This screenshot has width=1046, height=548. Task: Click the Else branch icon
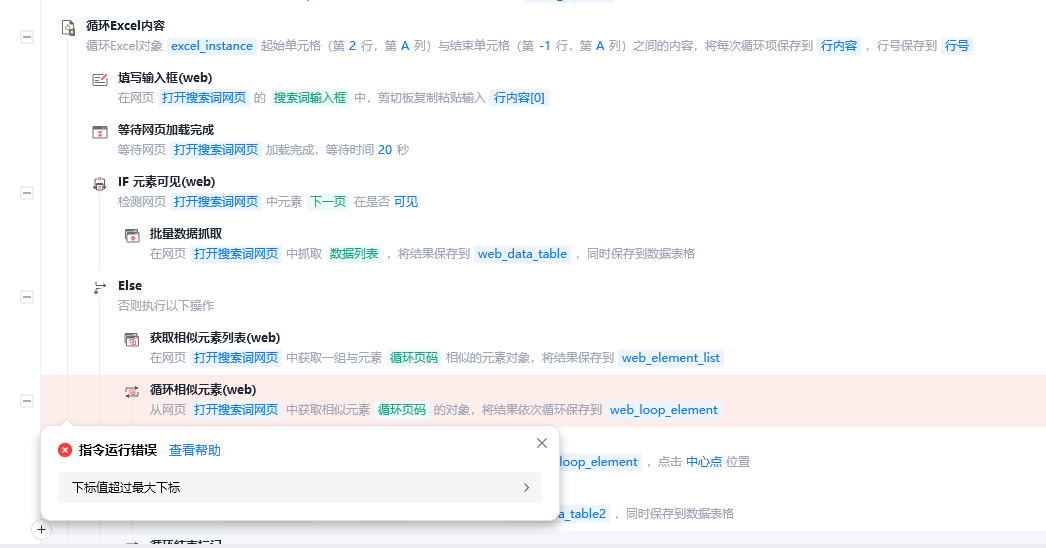100,288
